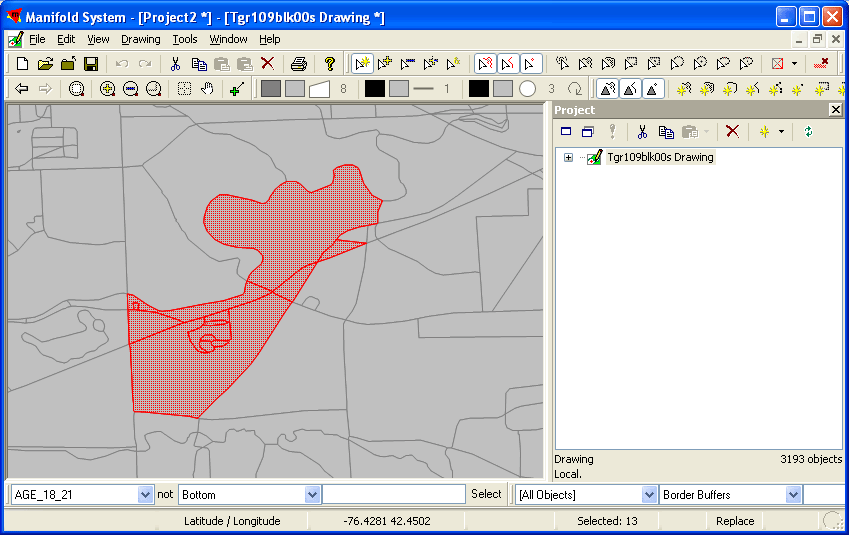Open the Tools menu
The image size is (849, 535).
(x=185, y=40)
